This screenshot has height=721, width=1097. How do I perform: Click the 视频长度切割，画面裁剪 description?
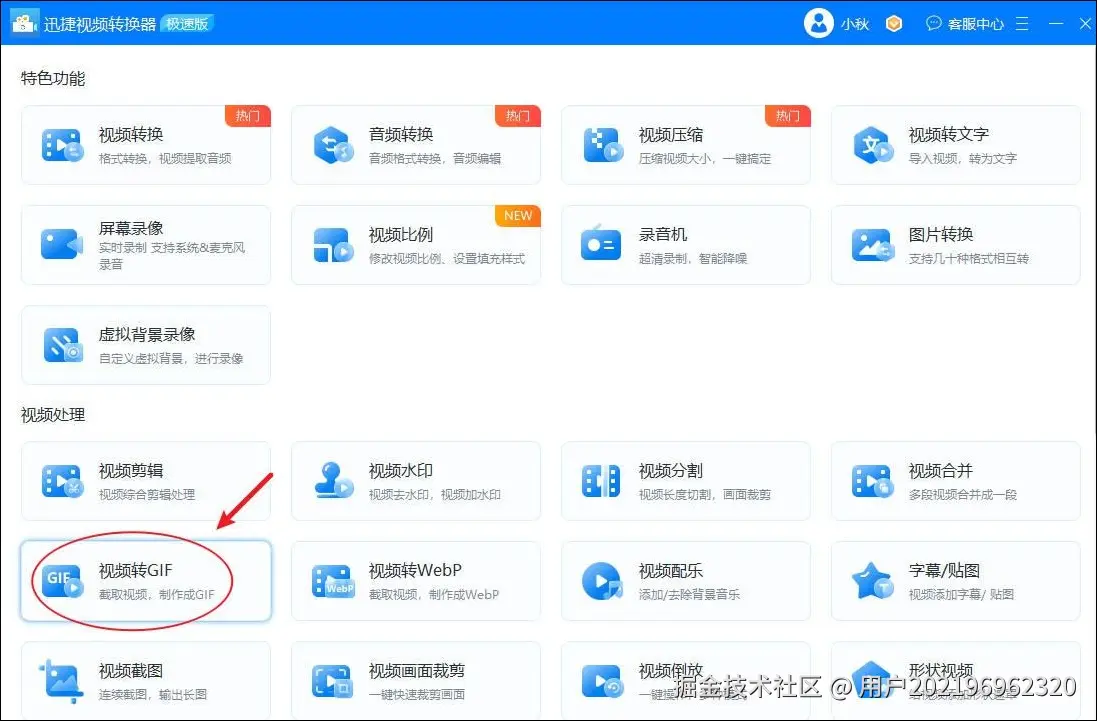click(x=705, y=494)
